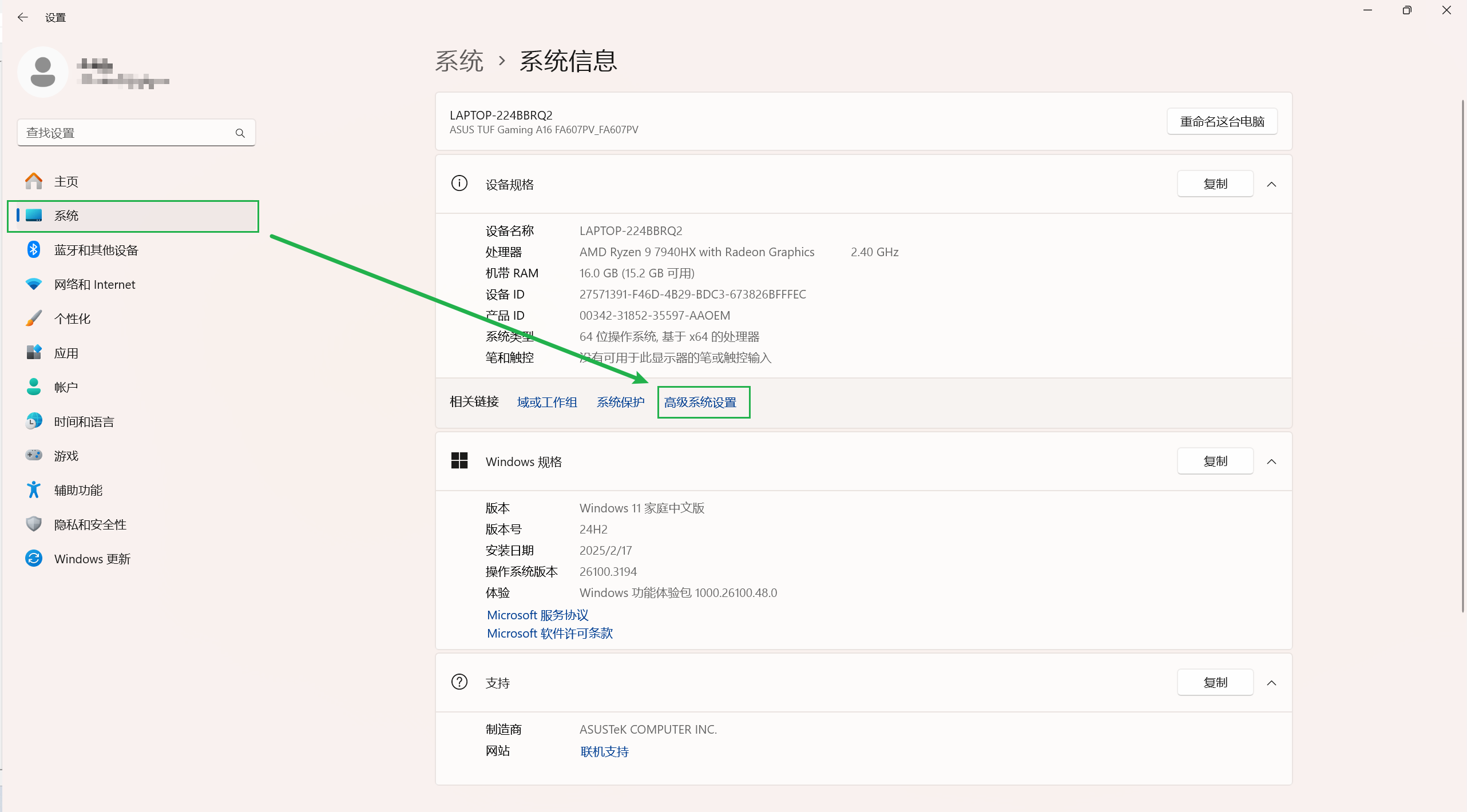Collapse the 支持 section chevron

1271,683
